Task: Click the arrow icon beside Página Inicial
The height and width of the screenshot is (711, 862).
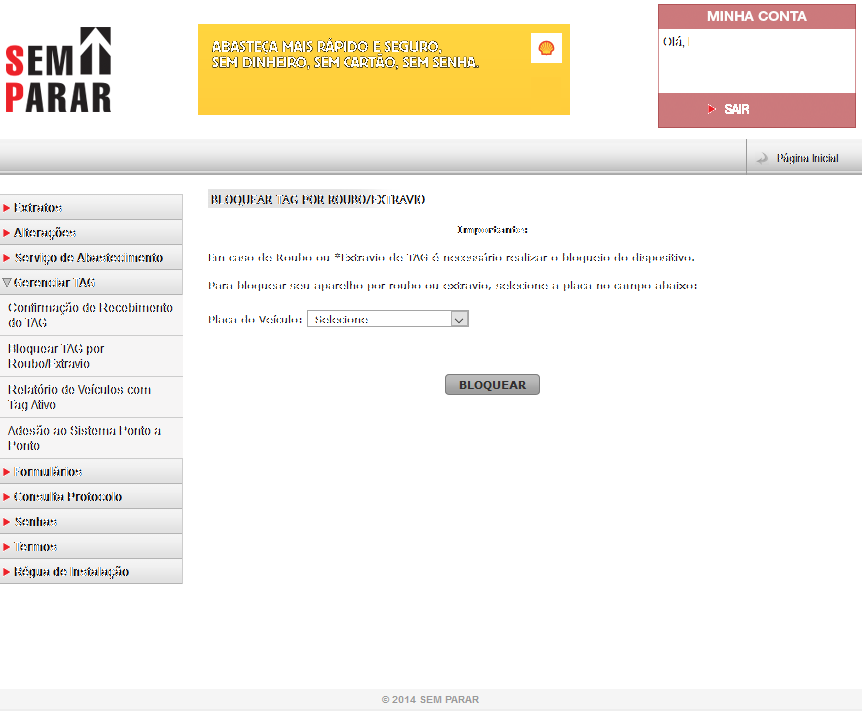Action: point(762,158)
